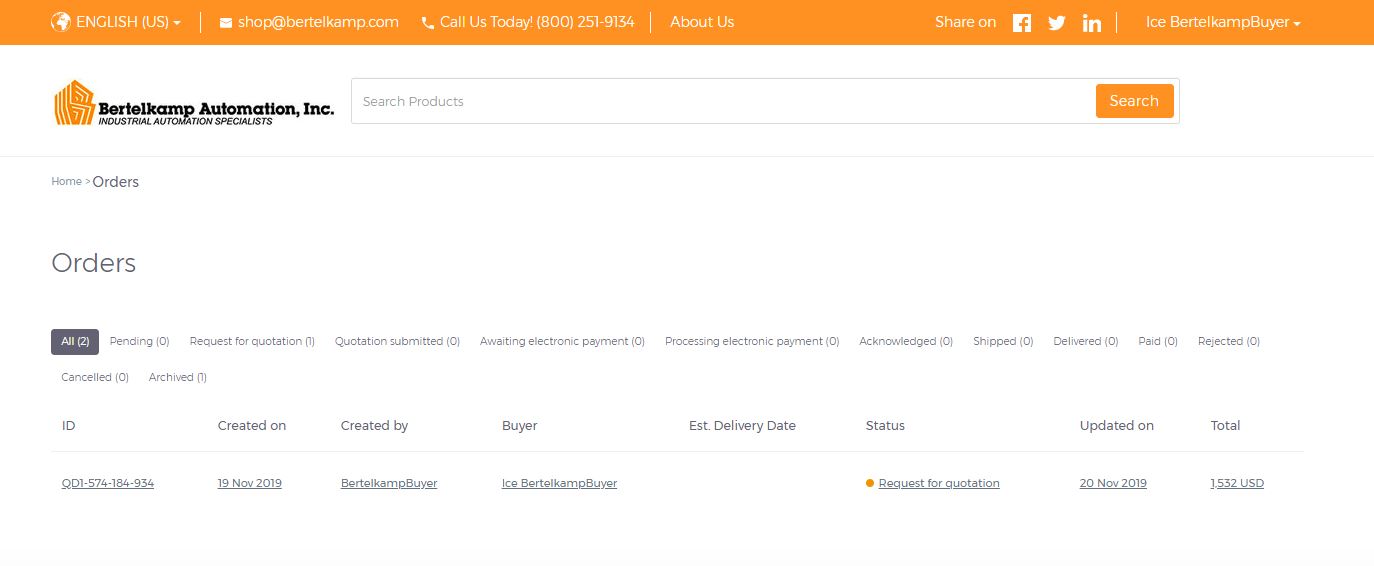Expand the Ice BertelkampBuyer account menu
The image size is (1374, 566).
(x=1223, y=22)
